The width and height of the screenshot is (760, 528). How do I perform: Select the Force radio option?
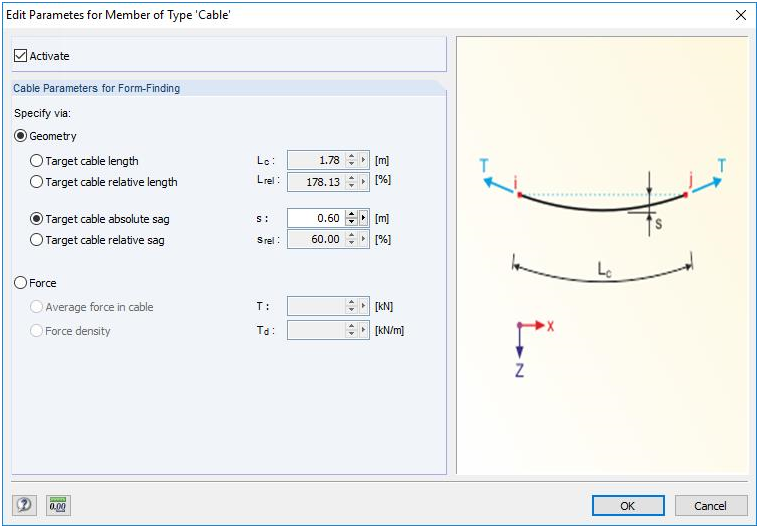[x=21, y=283]
